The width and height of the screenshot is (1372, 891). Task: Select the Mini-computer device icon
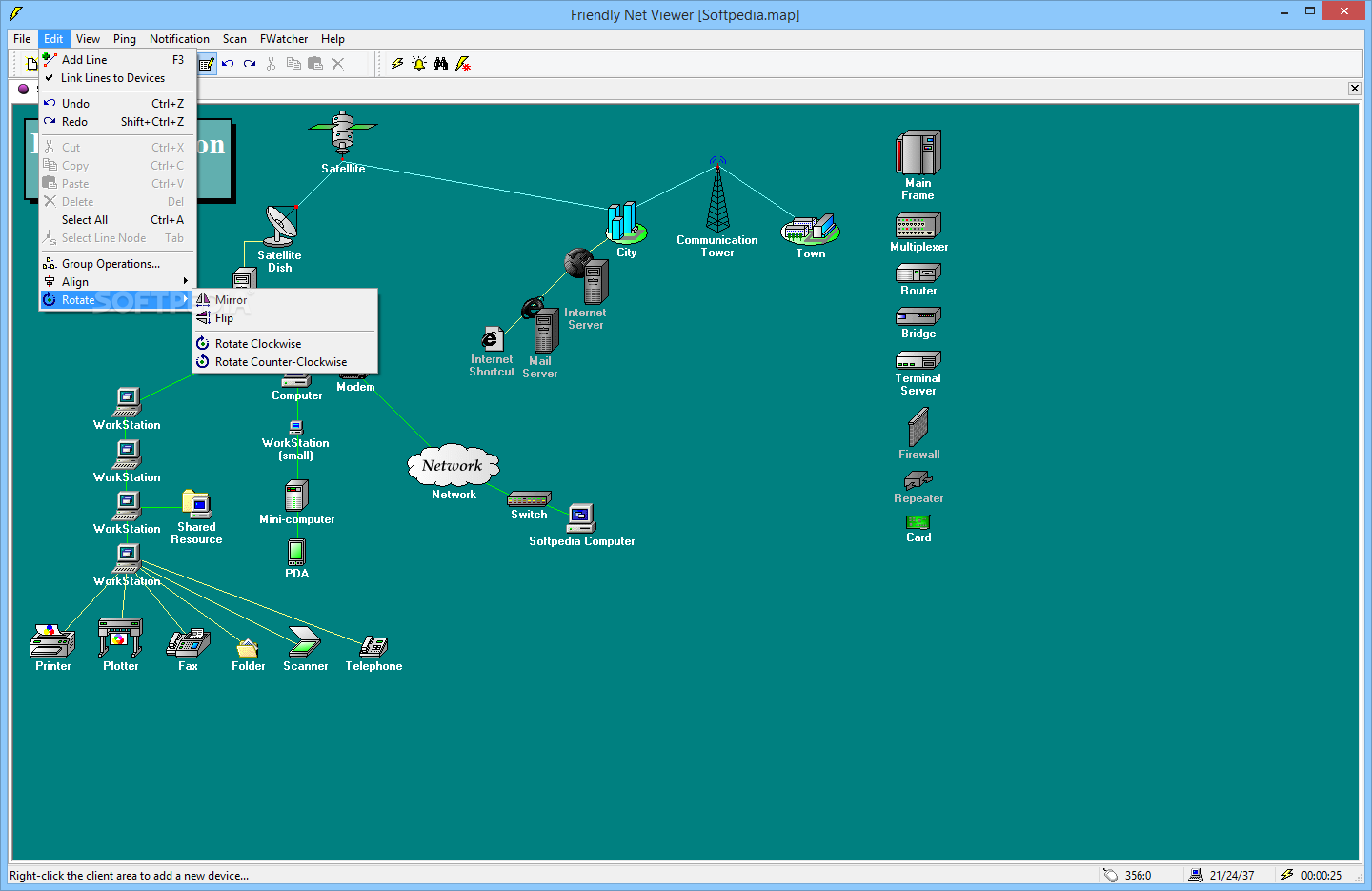[x=296, y=496]
